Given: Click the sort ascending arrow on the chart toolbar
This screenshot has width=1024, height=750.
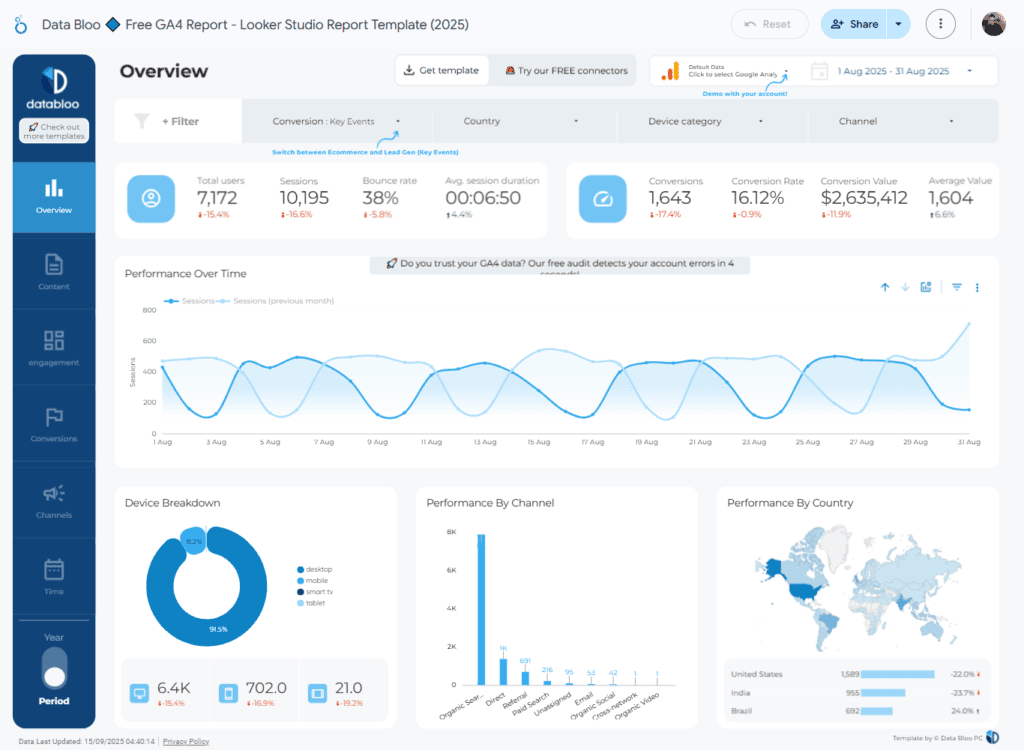Looking at the screenshot, I should pyautogui.click(x=885, y=287).
